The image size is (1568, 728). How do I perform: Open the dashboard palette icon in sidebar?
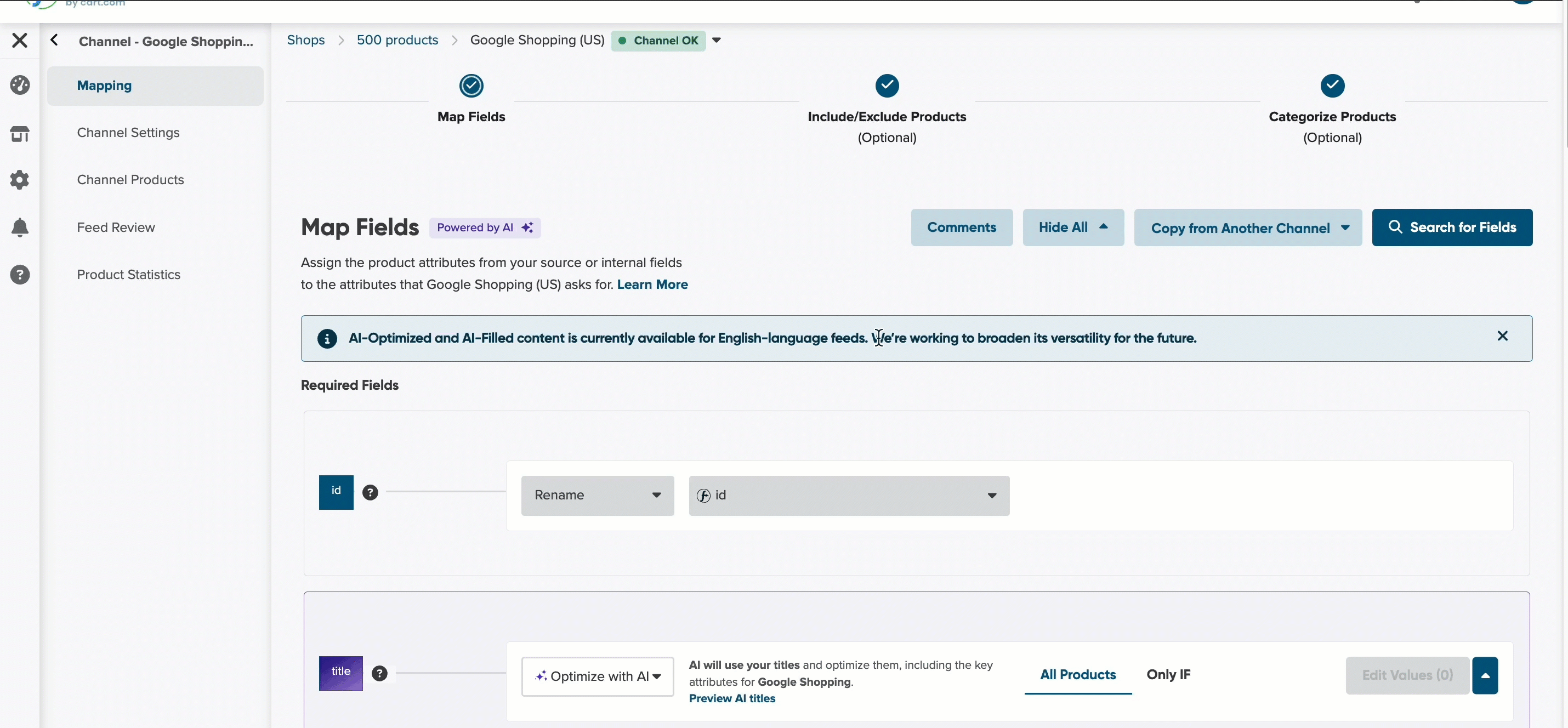20,85
